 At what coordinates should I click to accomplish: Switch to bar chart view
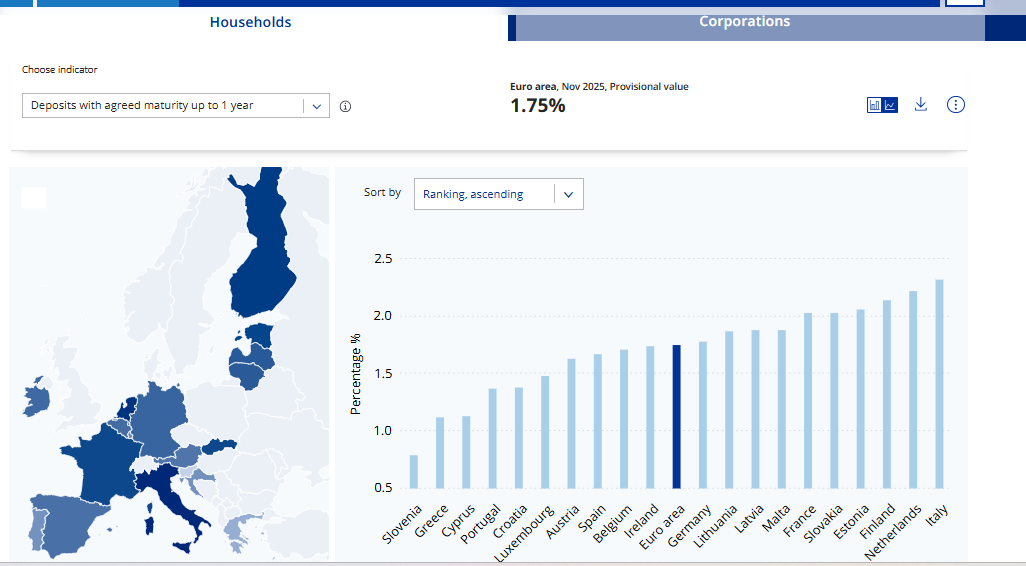tap(875, 105)
